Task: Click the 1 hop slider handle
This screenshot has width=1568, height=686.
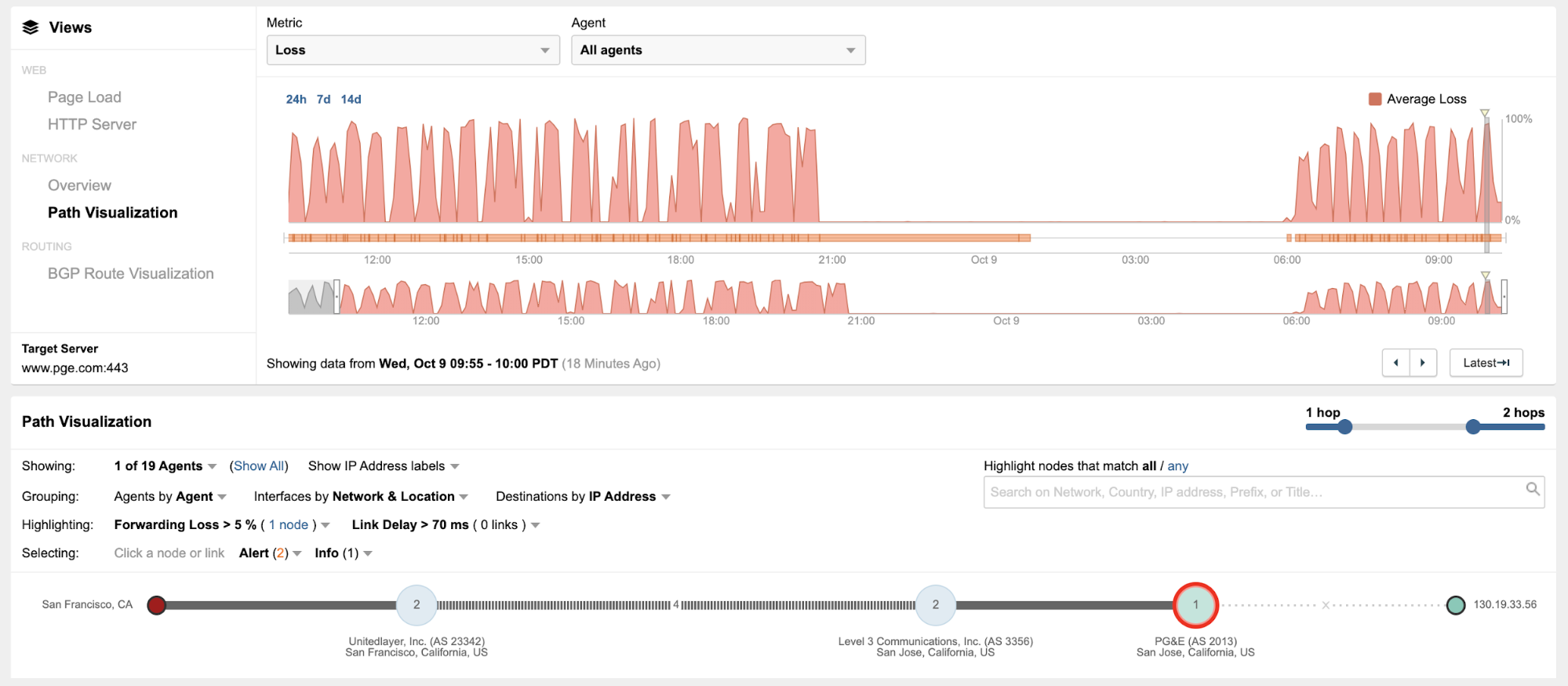Action: [x=1344, y=427]
